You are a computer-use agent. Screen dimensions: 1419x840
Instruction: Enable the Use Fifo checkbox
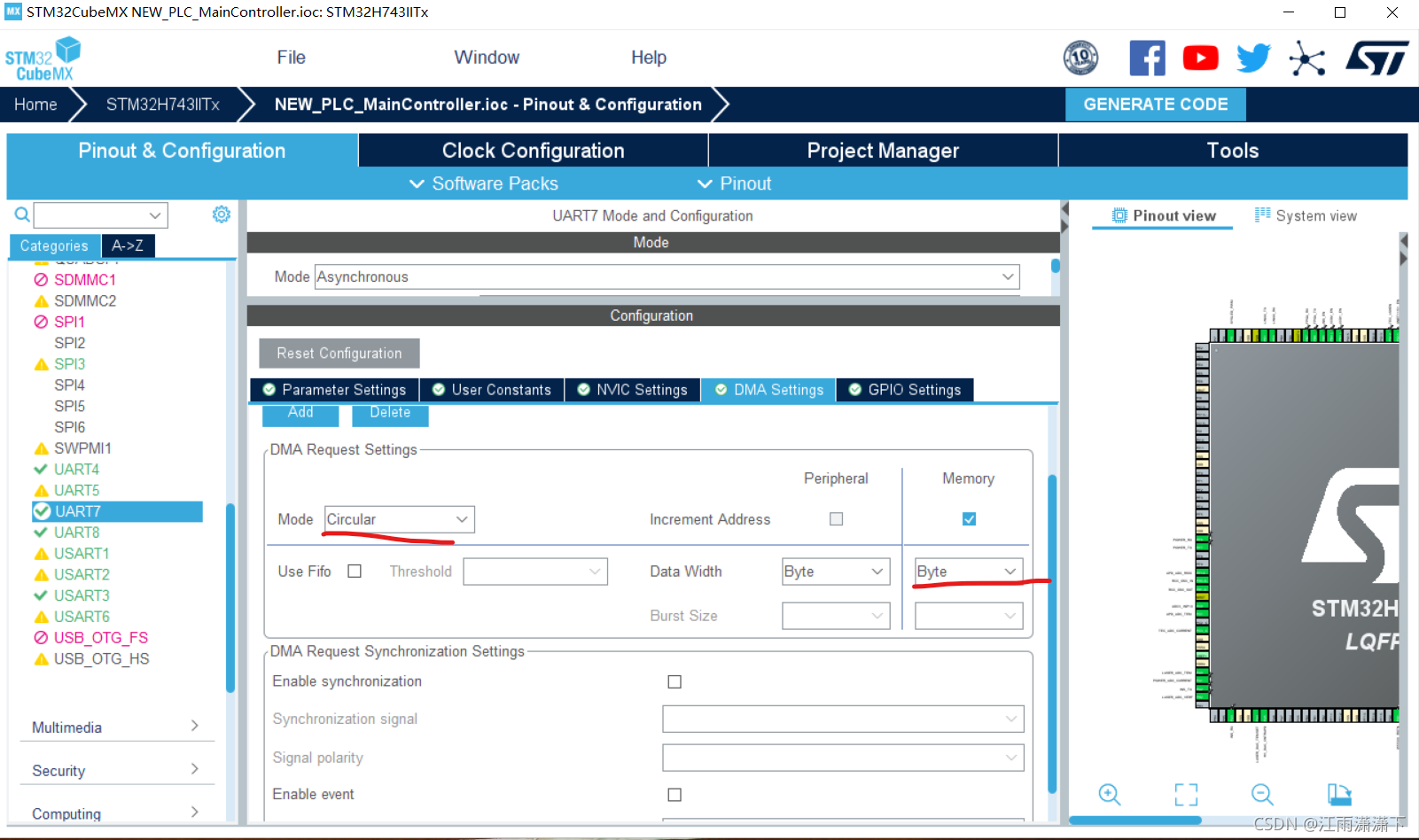355,572
